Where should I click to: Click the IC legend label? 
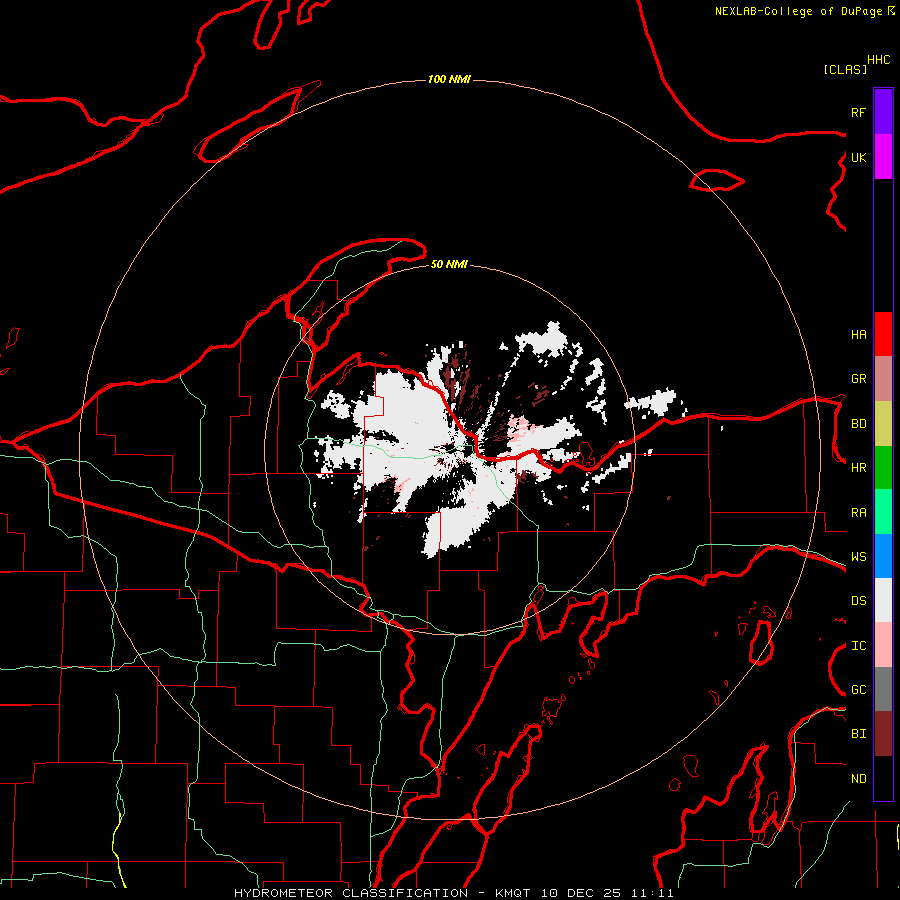coord(858,646)
